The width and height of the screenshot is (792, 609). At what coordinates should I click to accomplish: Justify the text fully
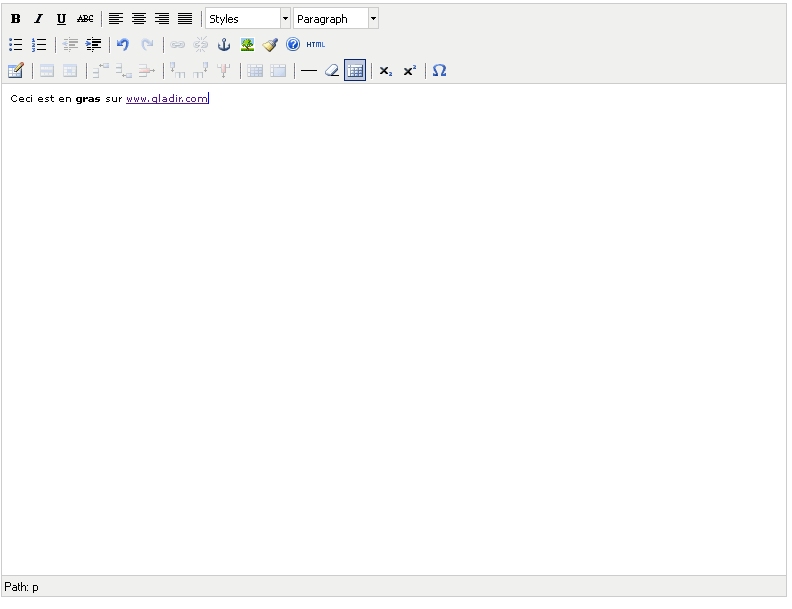[185, 19]
